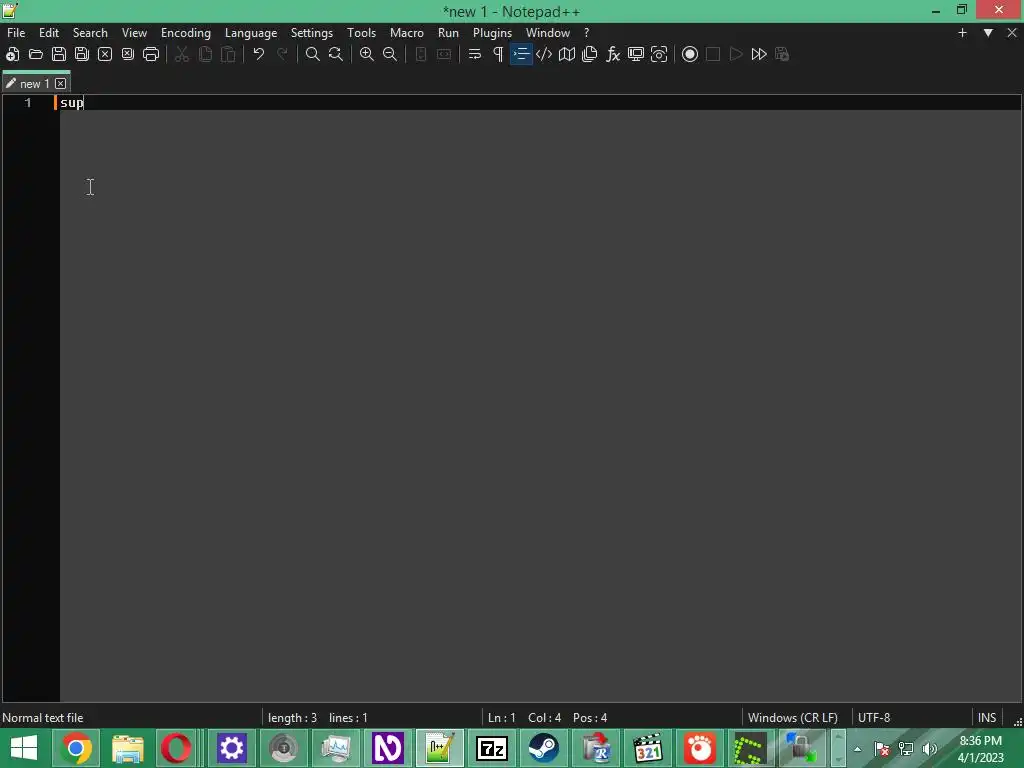Add new tab with plus button
1024x768 pixels.
[x=962, y=33]
